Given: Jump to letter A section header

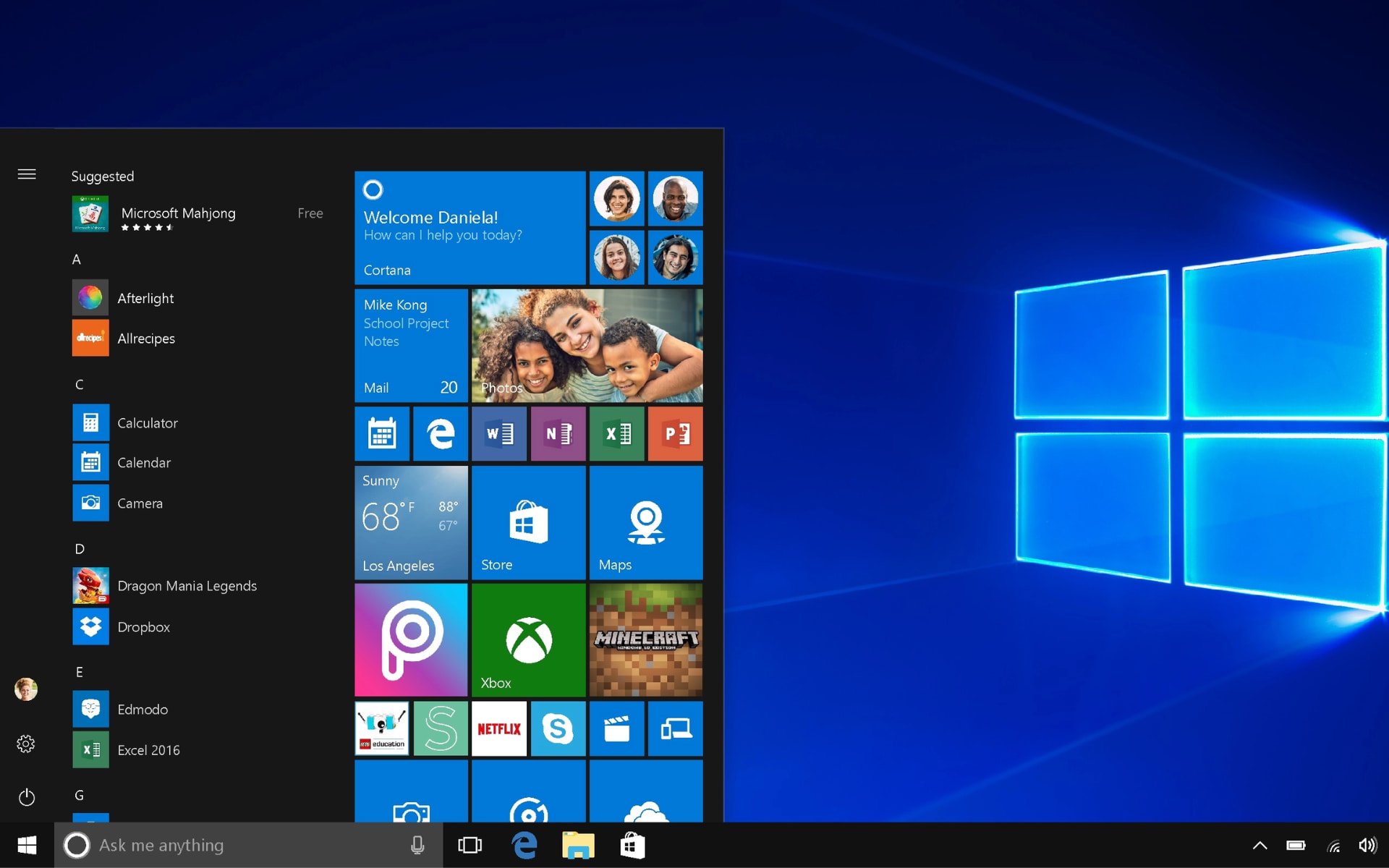Looking at the screenshot, I should (77, 260).
